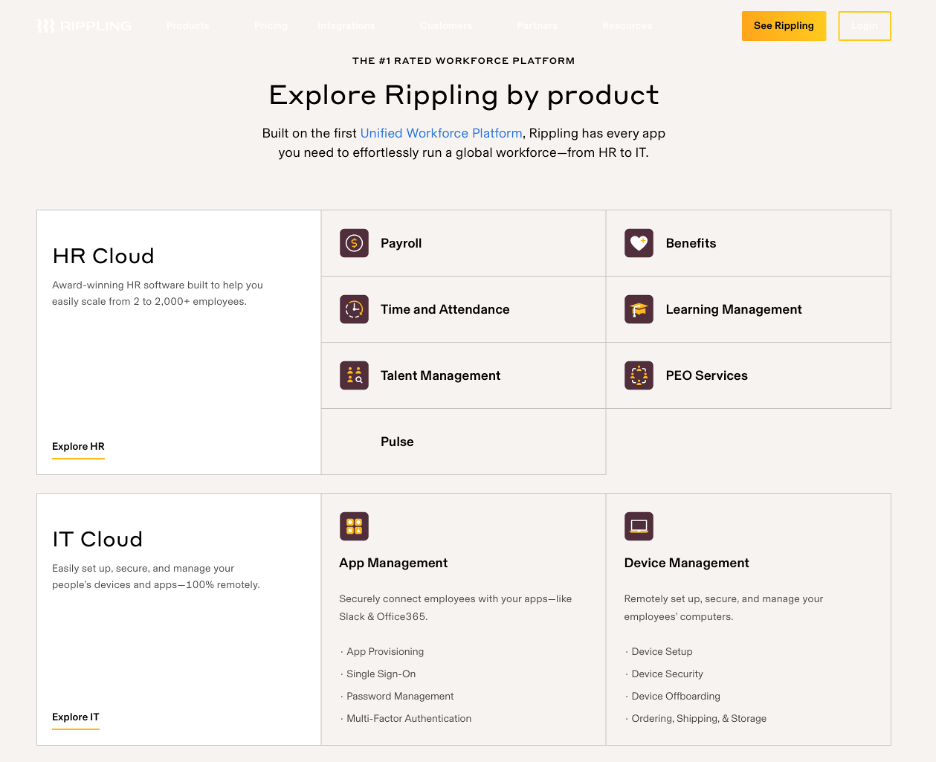Open the Resources menu in navigation
The image size is (936, 762).
coord(627,26)
